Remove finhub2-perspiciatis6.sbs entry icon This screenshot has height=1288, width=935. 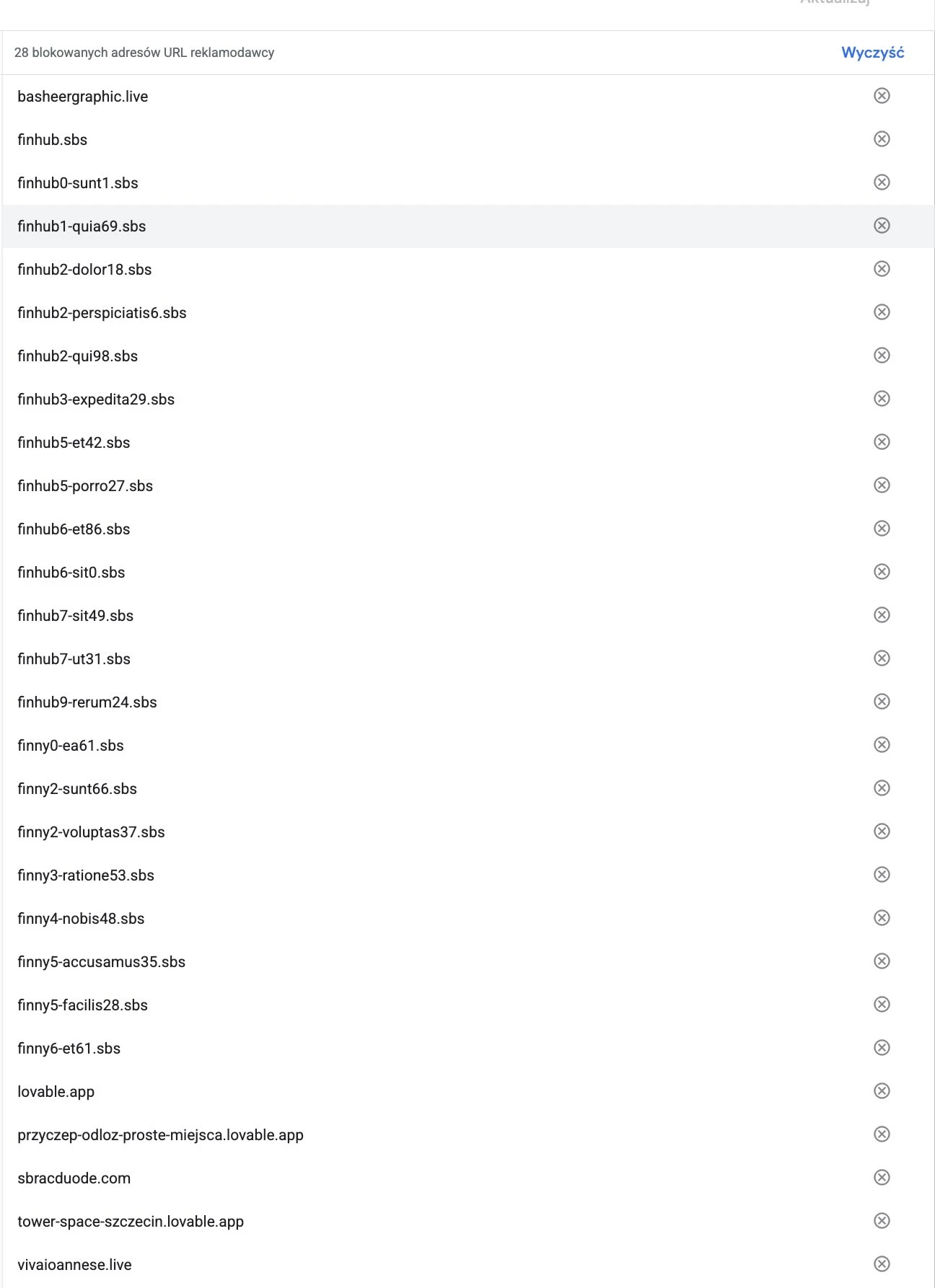(882, 312)
